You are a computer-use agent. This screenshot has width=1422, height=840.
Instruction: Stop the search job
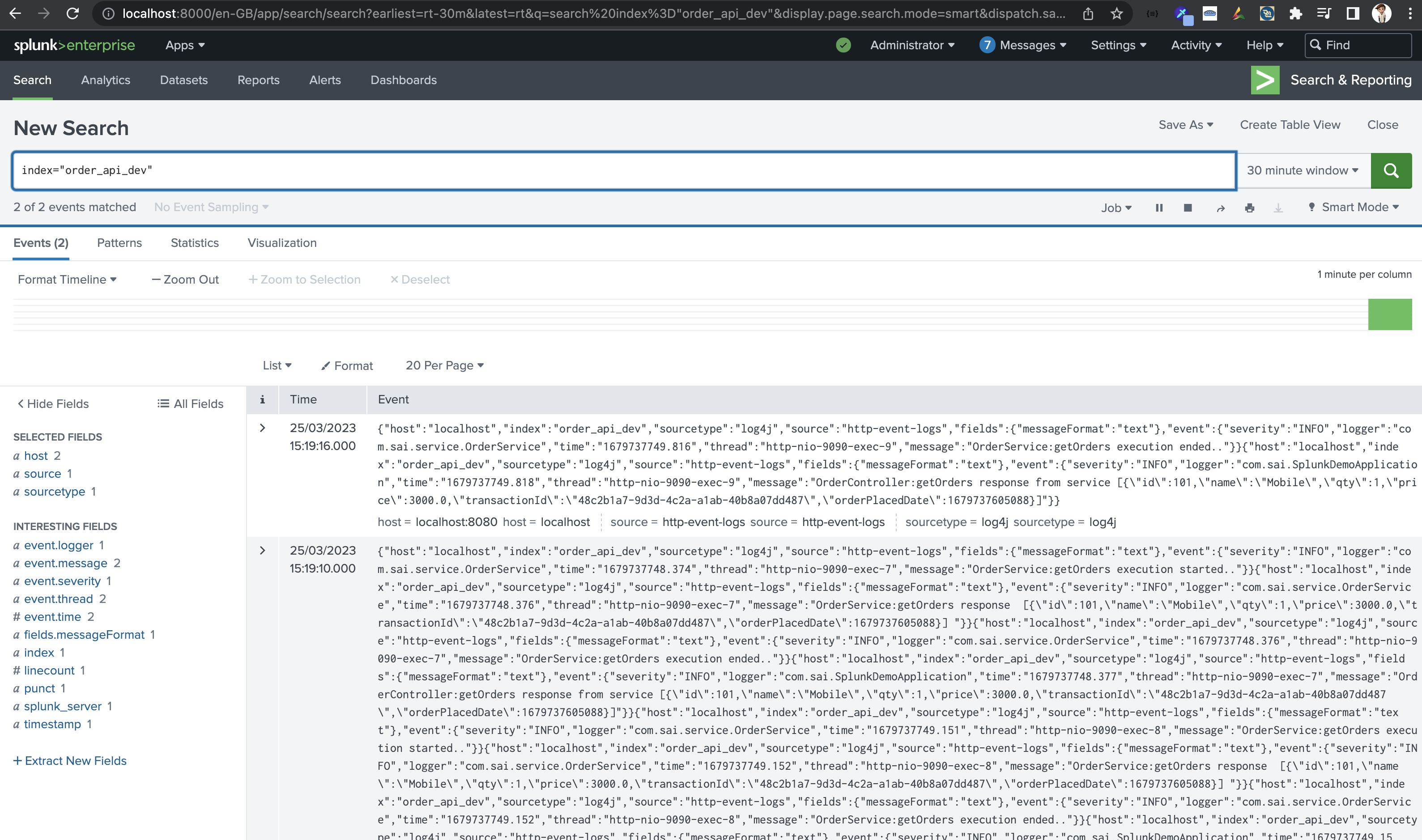[1188, 208]
